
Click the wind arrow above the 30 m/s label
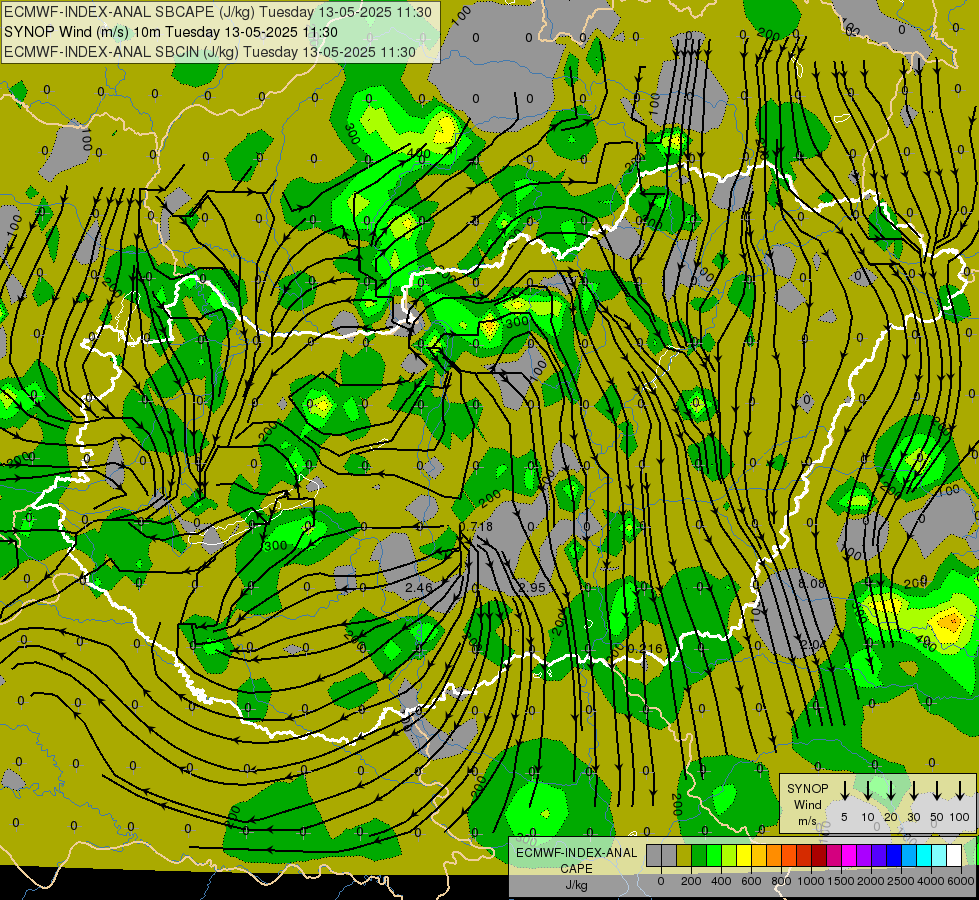click(x=913, y=790)
